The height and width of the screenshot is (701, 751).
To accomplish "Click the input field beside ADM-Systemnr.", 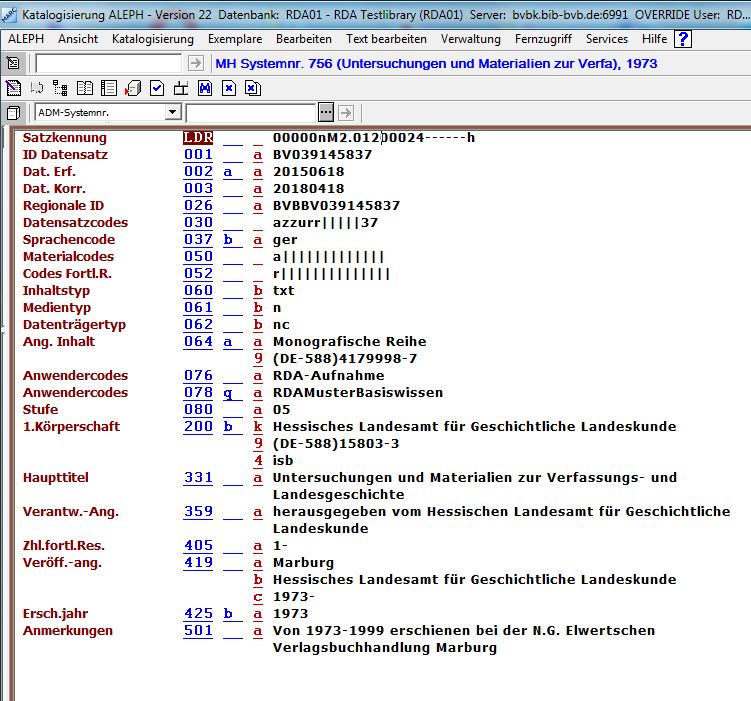I will pos(250,112).
